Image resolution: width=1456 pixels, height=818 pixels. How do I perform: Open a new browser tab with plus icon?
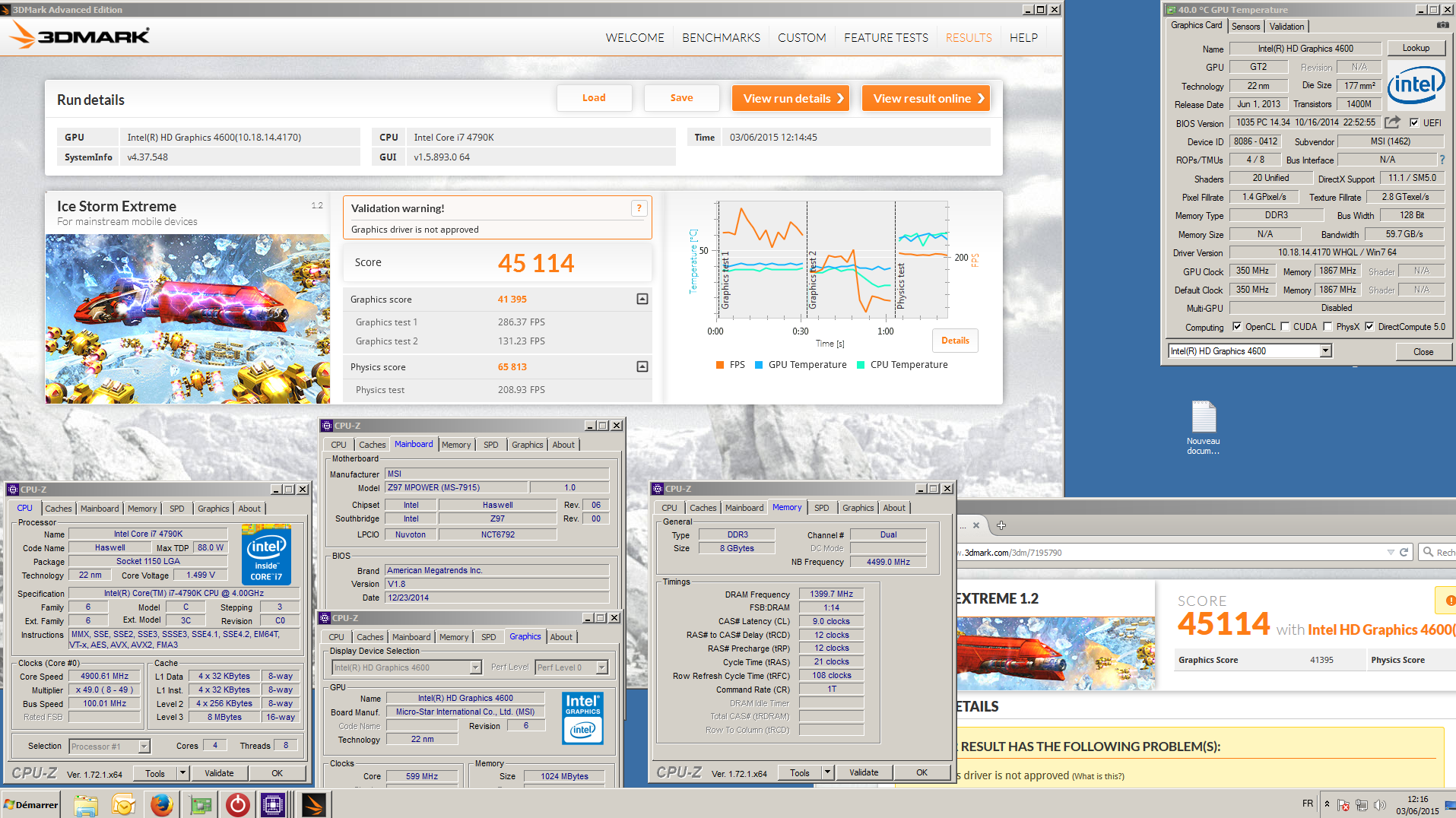pyautogui.click(x=1001, y=525)
